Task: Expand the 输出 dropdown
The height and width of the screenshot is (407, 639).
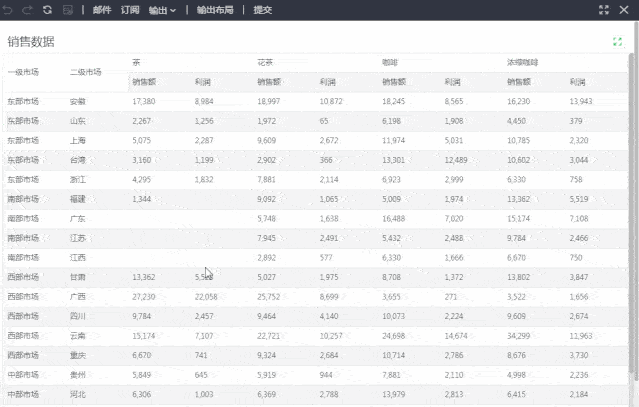Action: 162,10
